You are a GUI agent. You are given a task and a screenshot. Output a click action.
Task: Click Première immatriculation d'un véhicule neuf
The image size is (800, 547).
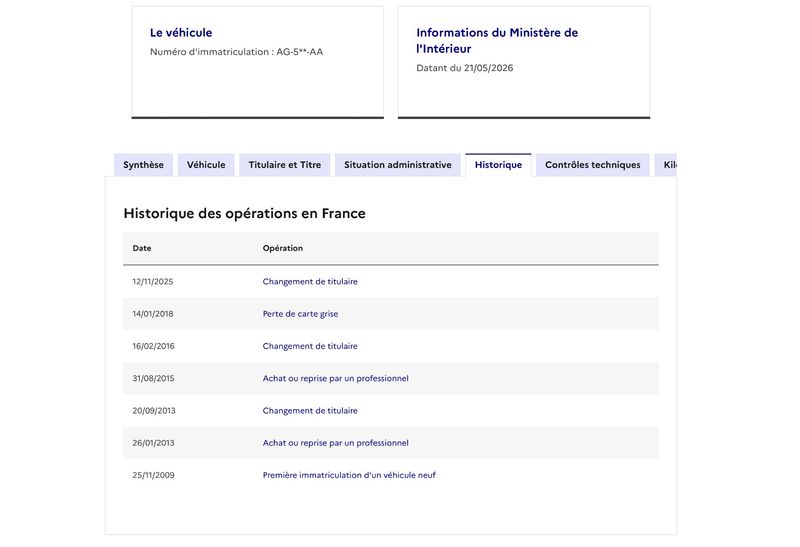tap(349, 475)
